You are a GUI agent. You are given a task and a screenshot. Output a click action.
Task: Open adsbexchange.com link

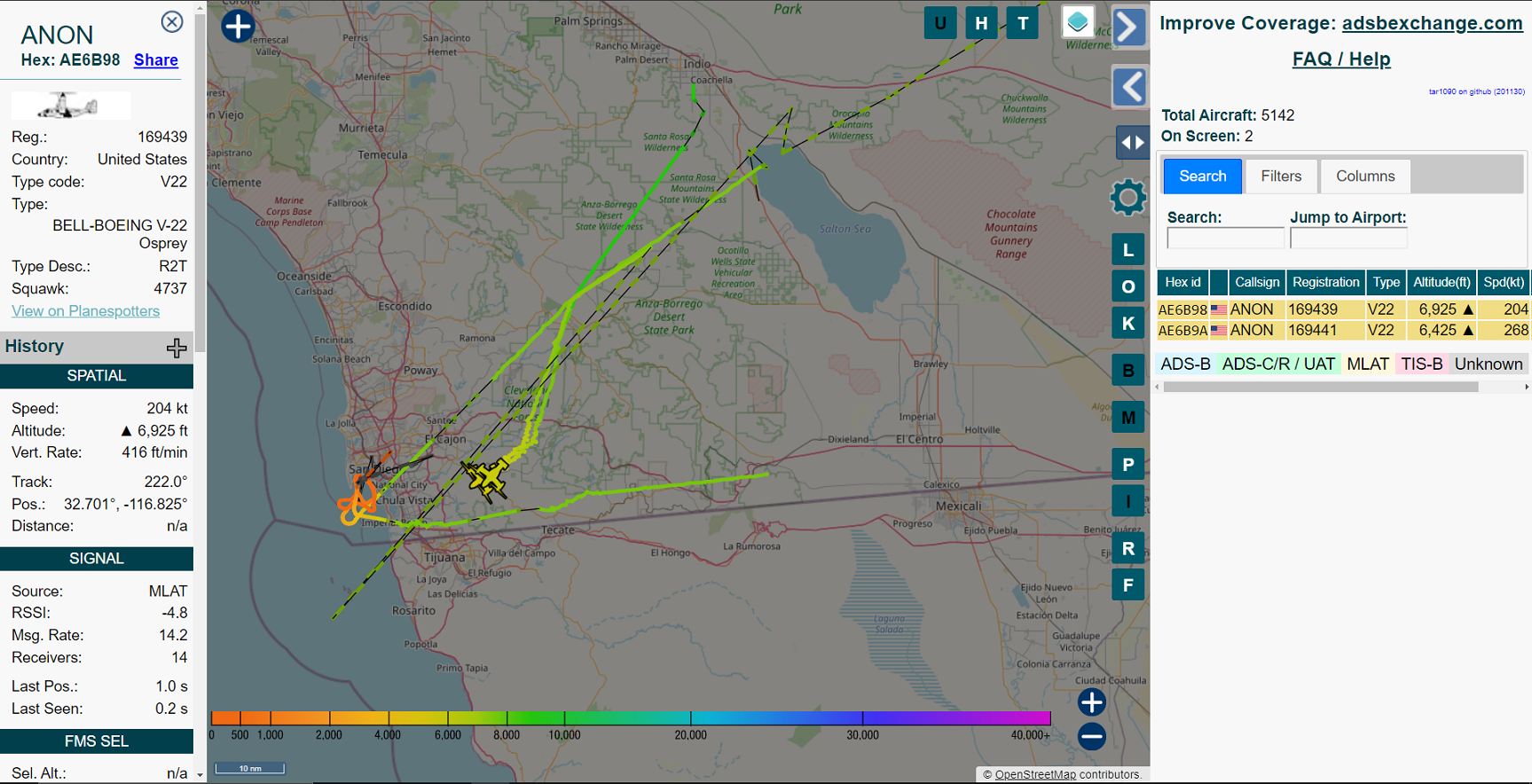1432,23
